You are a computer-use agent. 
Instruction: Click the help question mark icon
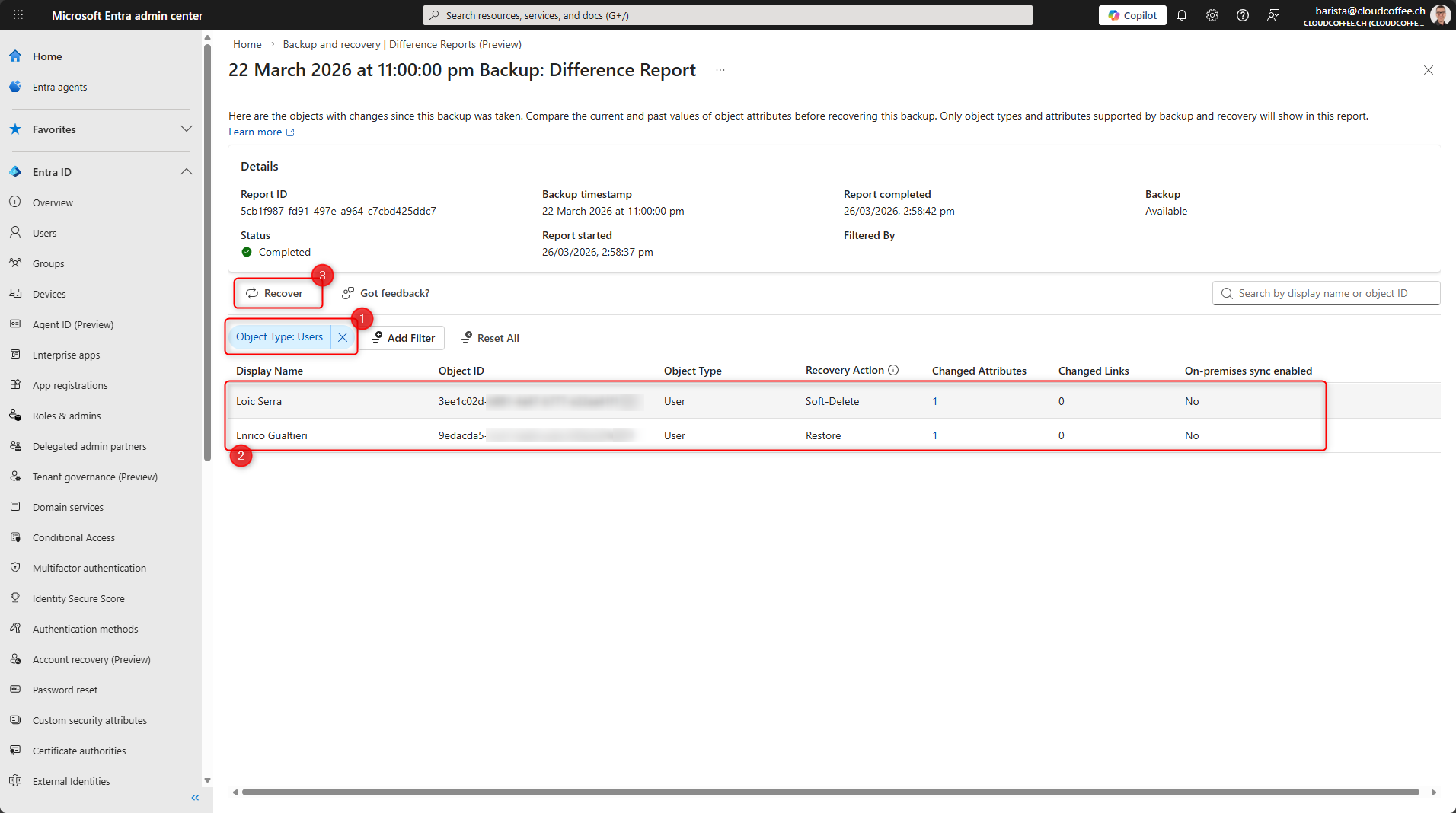point(1243,15)
